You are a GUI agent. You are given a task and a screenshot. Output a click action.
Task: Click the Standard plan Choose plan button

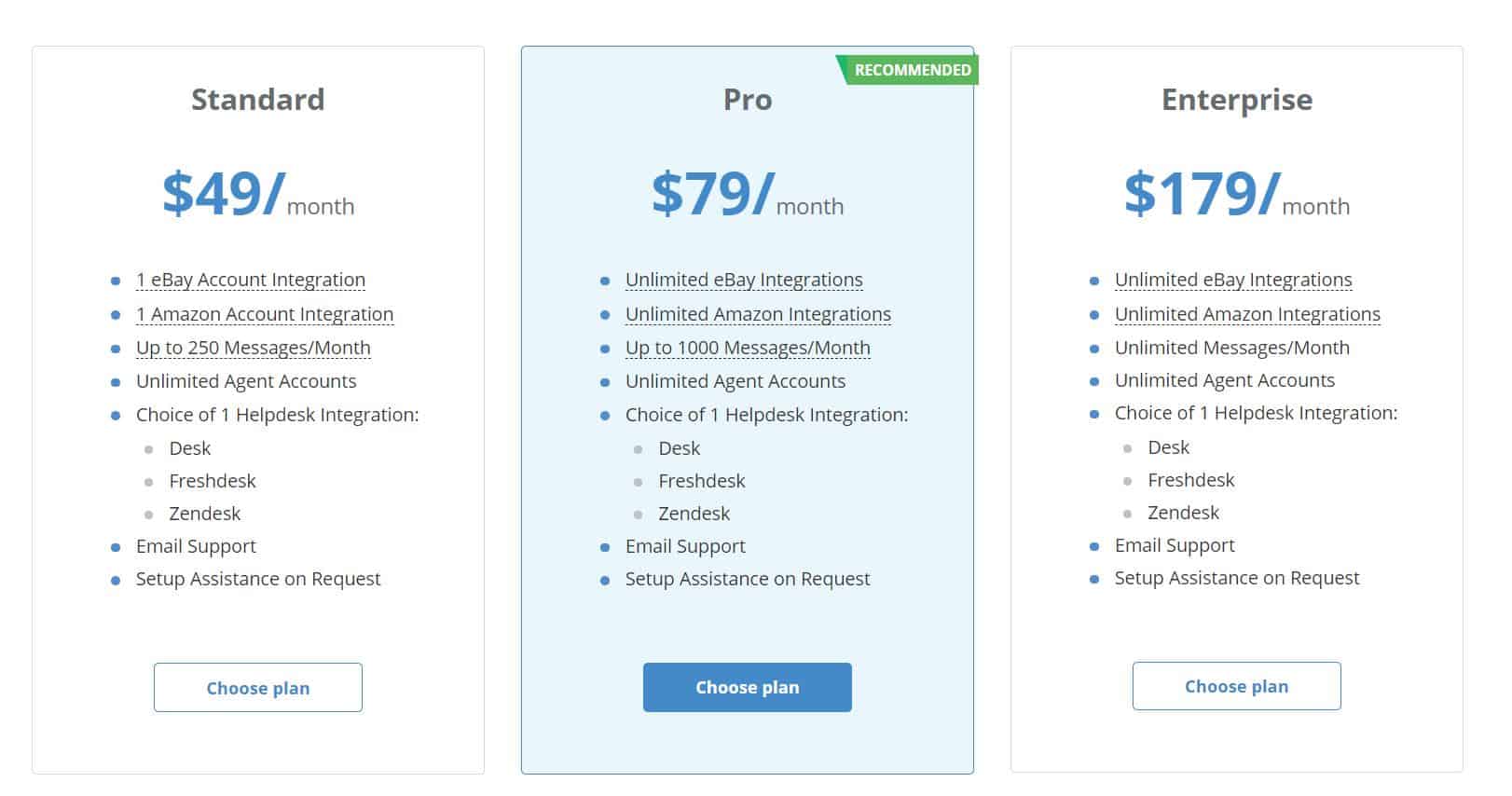point(258,688)
